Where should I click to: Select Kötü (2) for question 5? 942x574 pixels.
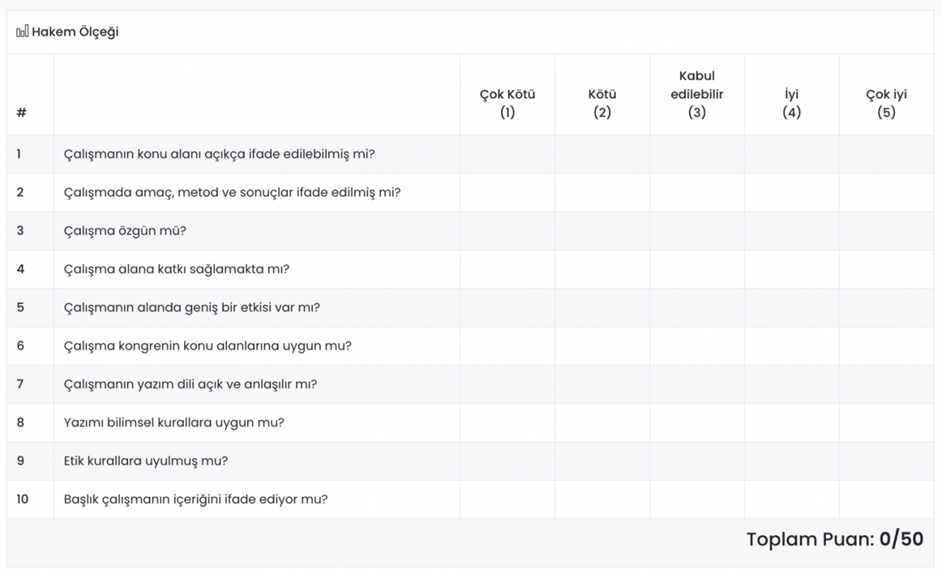[602, 308]
